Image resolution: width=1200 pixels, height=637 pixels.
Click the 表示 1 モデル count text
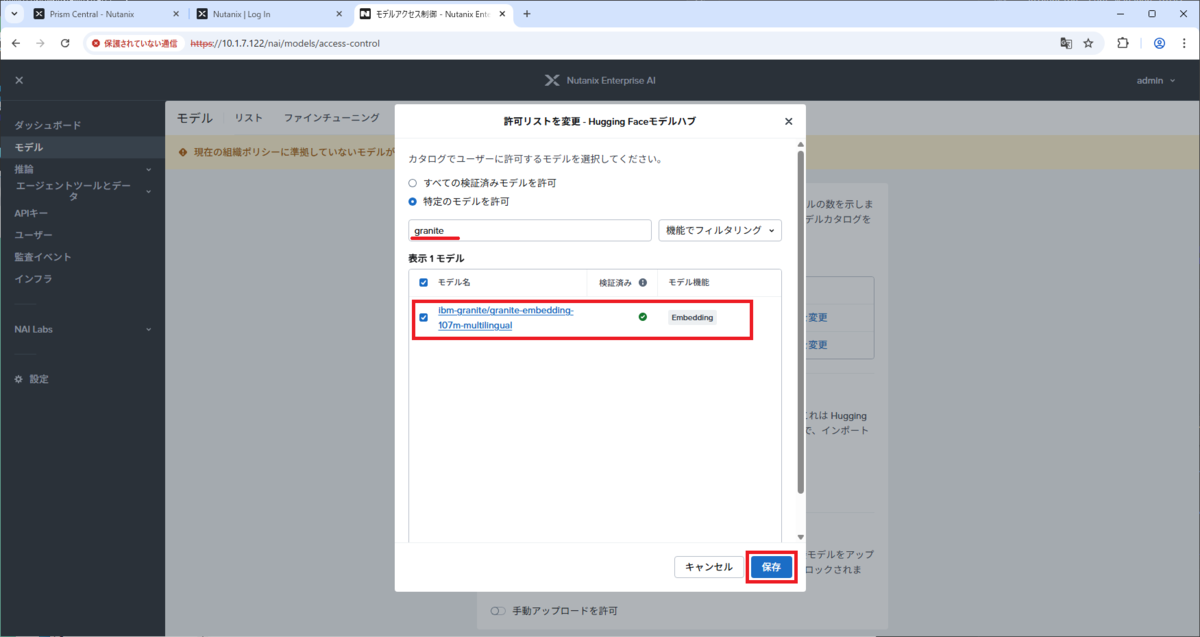click(x=436, y=258)
